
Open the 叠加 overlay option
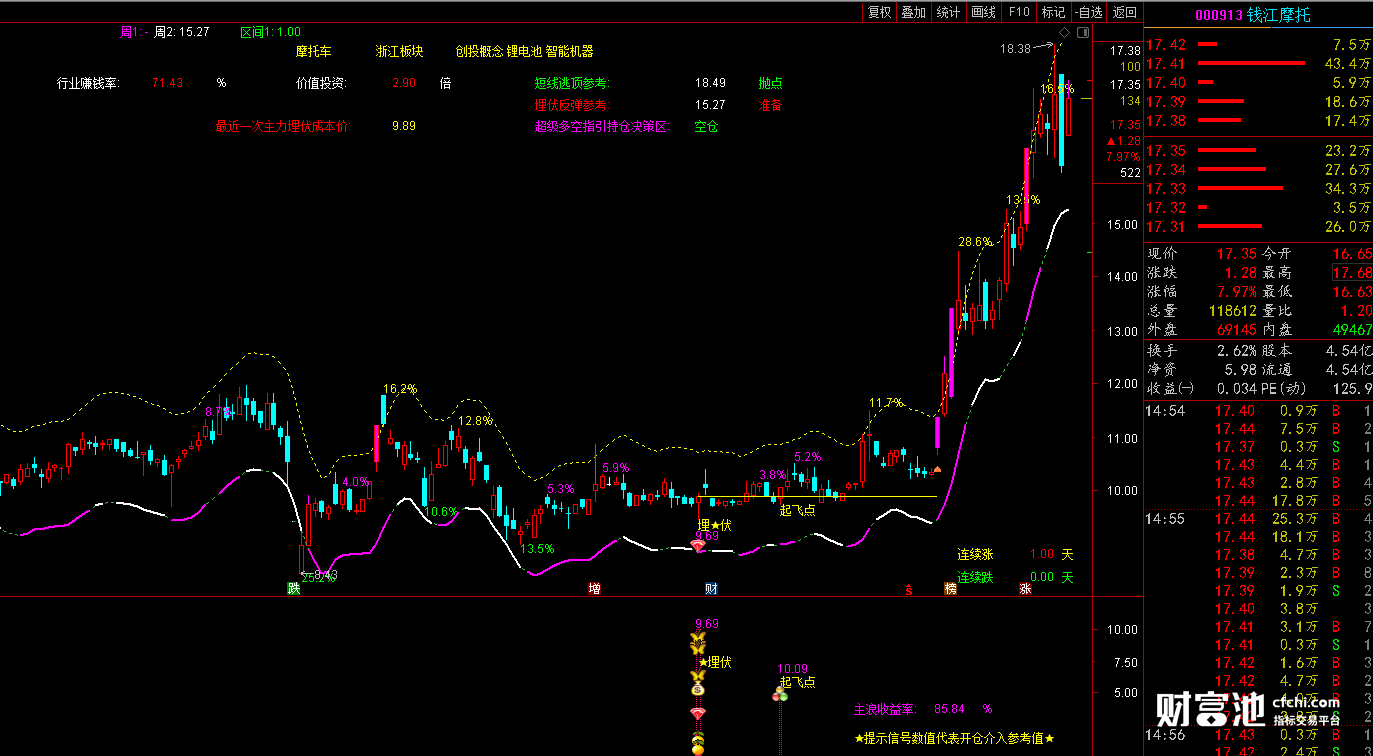click(x=913, y=12)
